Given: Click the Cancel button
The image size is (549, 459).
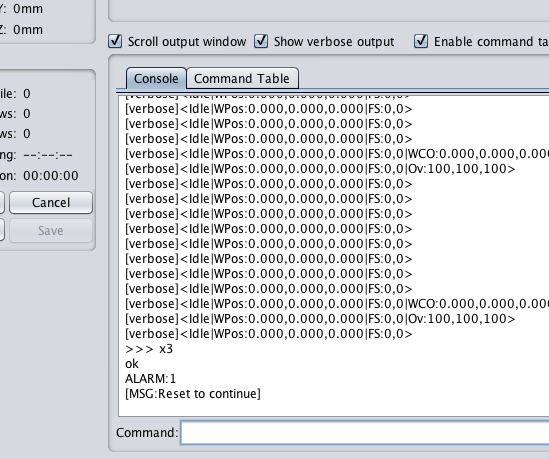Looking at the screenshot, I should [x=51, y=202].
